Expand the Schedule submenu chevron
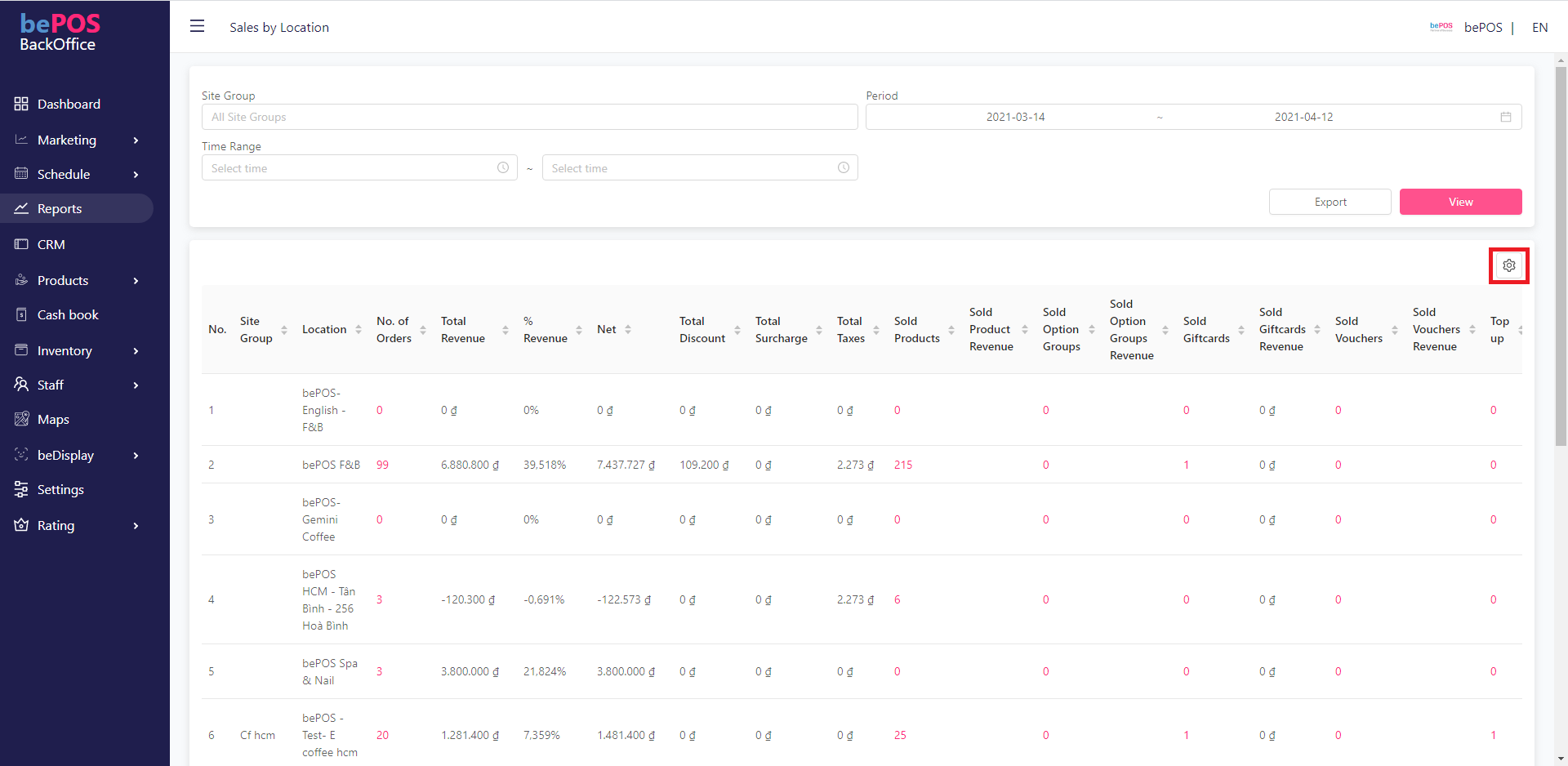 click(136, 175)
